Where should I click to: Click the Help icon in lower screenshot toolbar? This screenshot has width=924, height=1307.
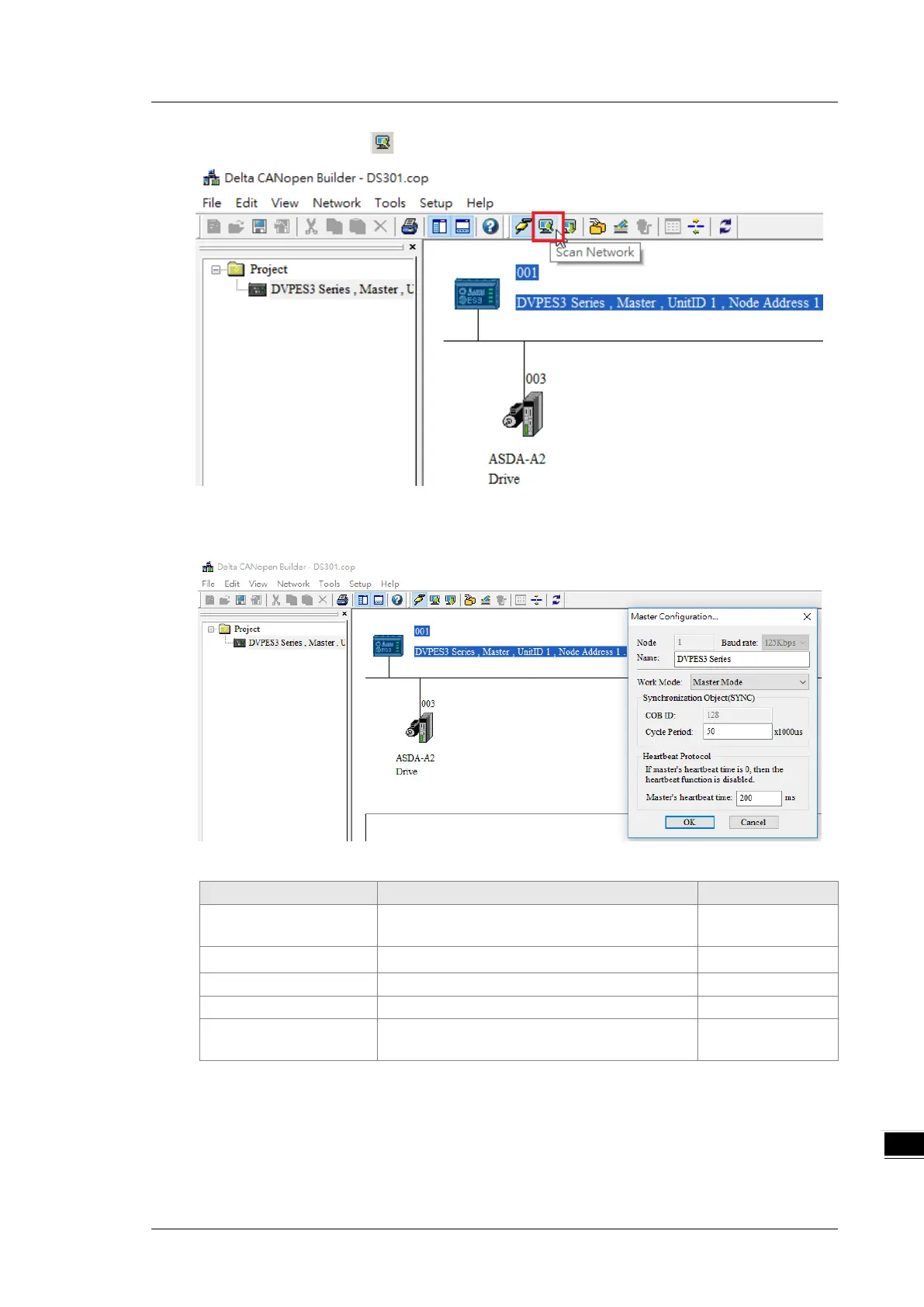pyautogui.click(x=397, y=600)
